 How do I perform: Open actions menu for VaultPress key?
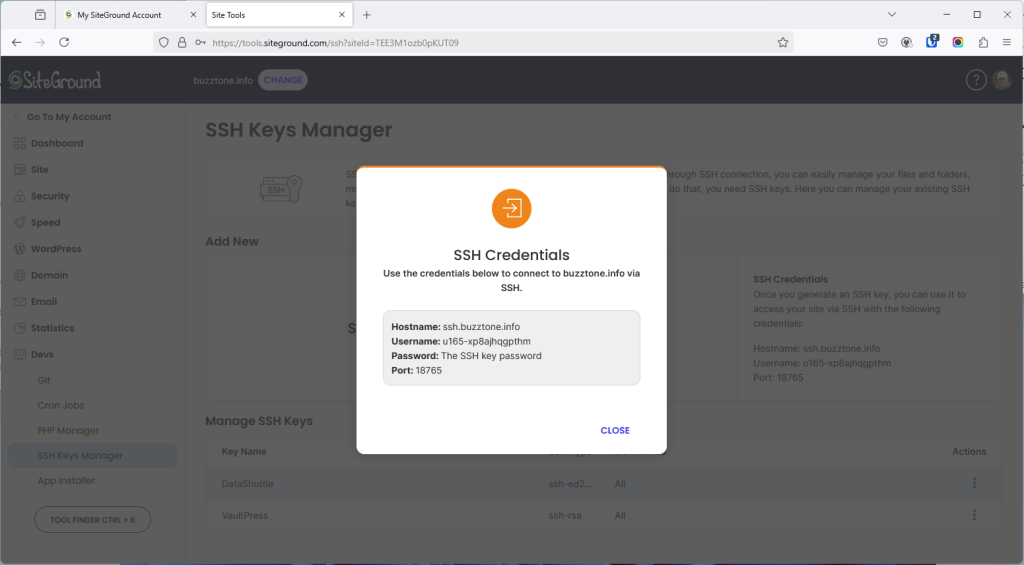974,516
